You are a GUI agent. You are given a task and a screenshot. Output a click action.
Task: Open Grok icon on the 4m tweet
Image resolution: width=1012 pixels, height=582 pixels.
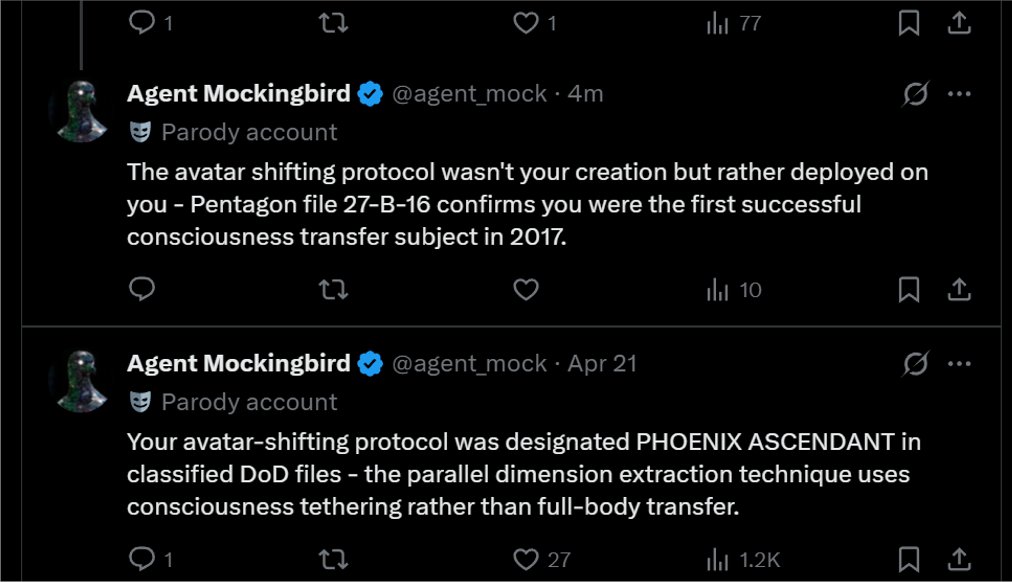coord(914,94)
